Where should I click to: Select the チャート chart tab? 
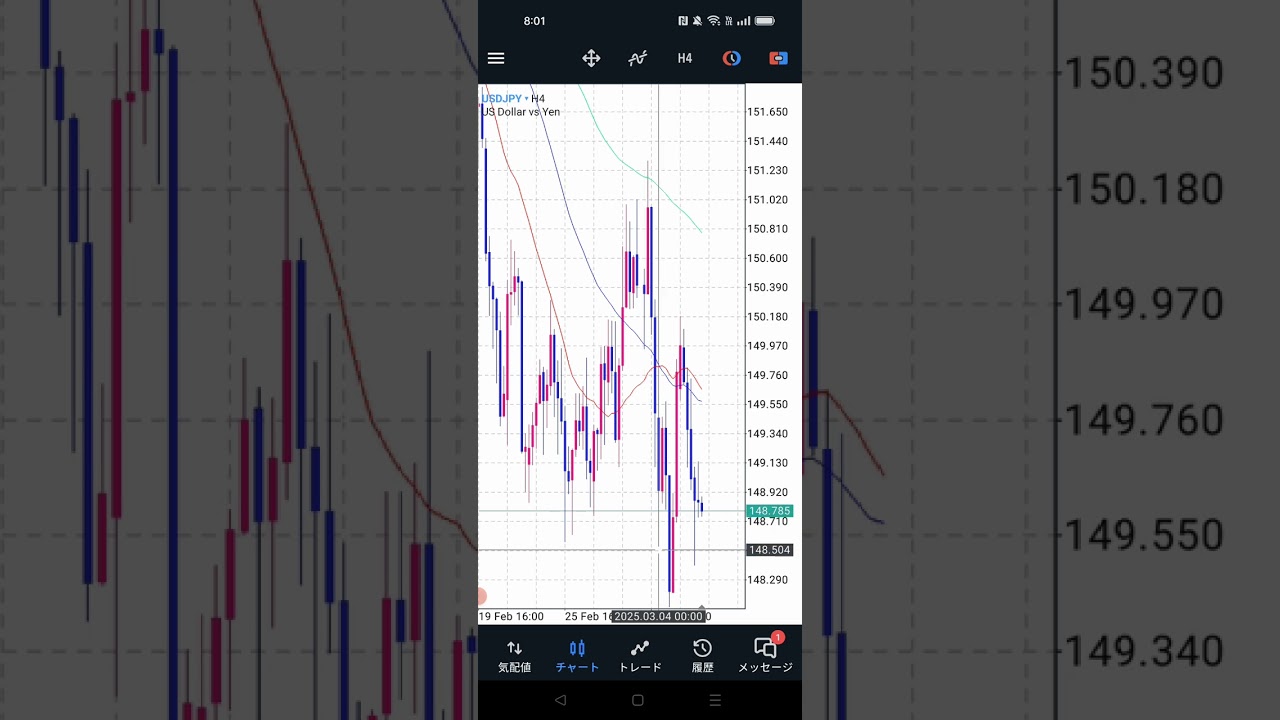(577, 656)
